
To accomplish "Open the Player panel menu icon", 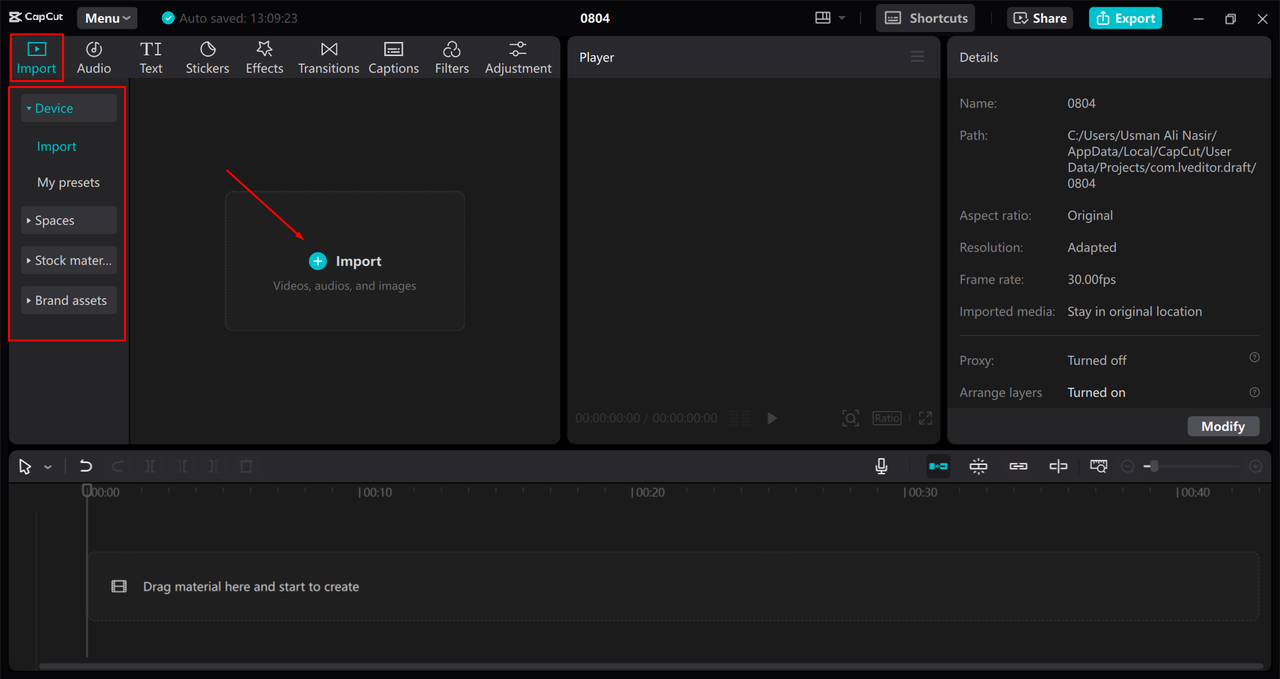I will point(917,57).
